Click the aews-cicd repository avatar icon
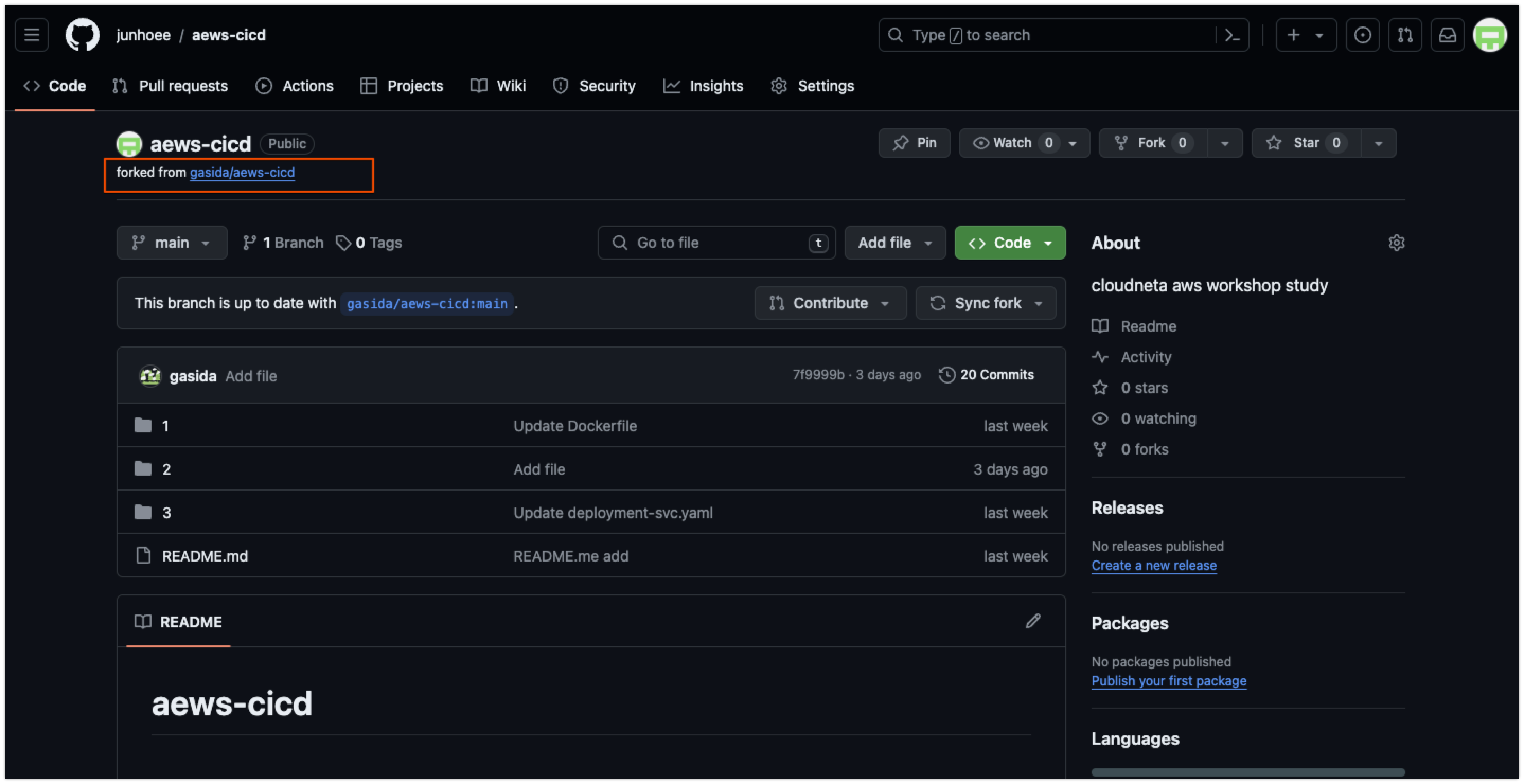The height and width of the screenshot is (784, 1524). pyautogui.click(x=129, y=144)
